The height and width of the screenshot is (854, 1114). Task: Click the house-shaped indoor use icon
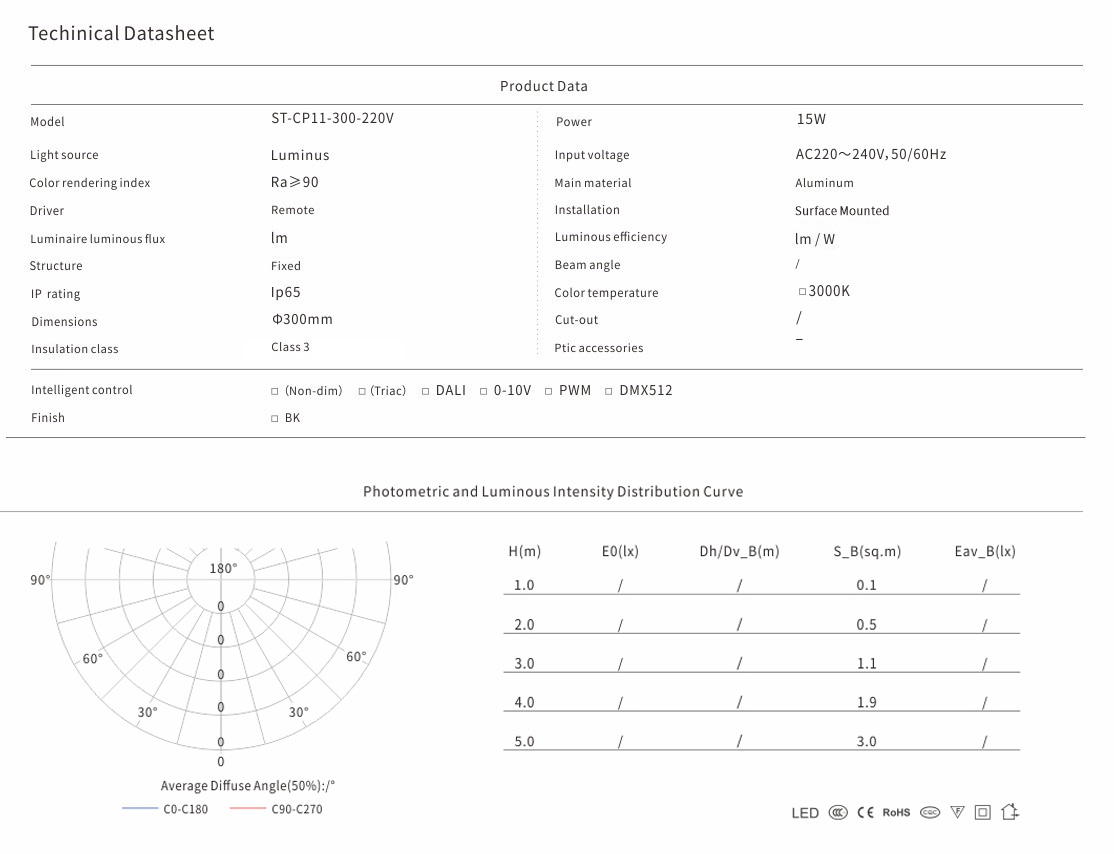(1010, 812)
